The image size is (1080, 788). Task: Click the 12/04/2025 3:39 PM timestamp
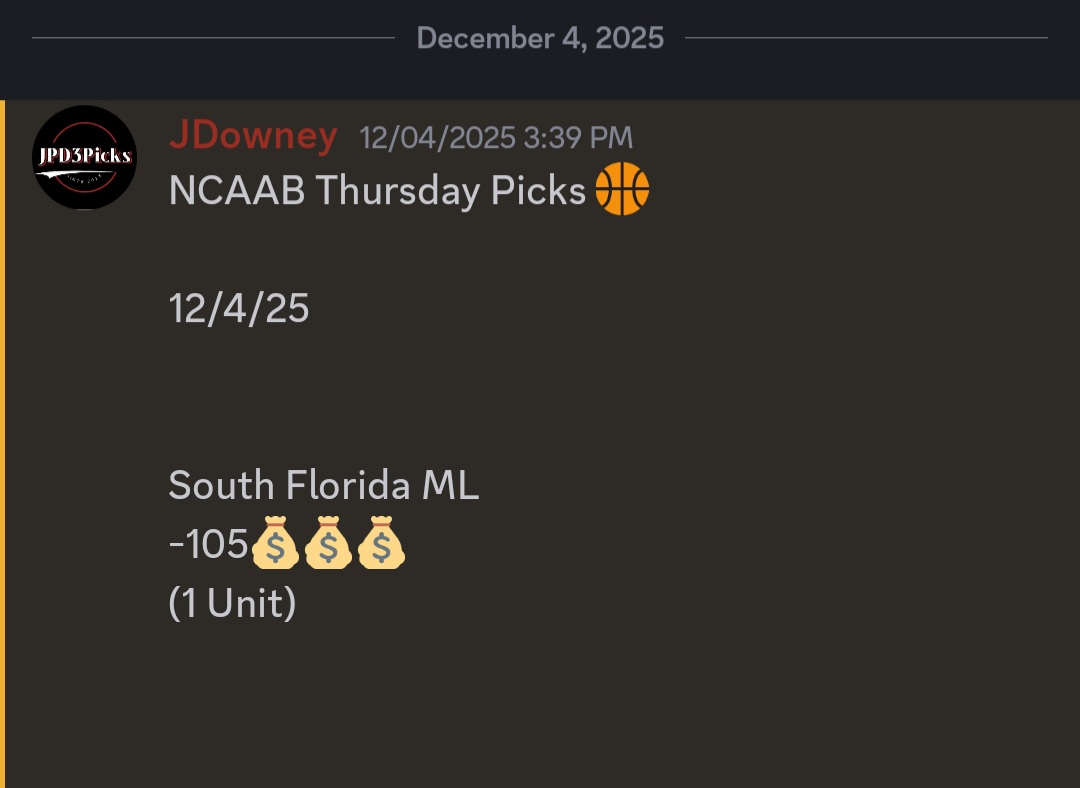pyautogui.click(x=496, y=137)
